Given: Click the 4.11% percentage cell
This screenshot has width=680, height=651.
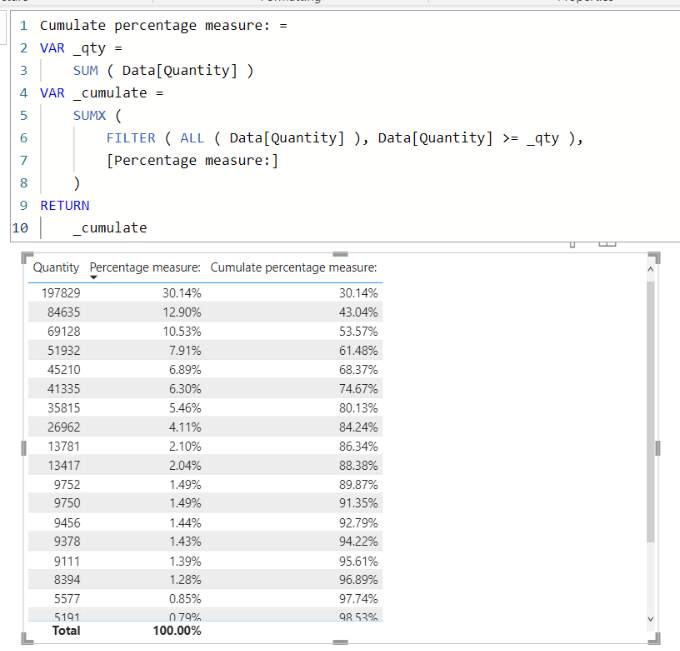Looking at the screenshot, I should [x=185, y=427].
